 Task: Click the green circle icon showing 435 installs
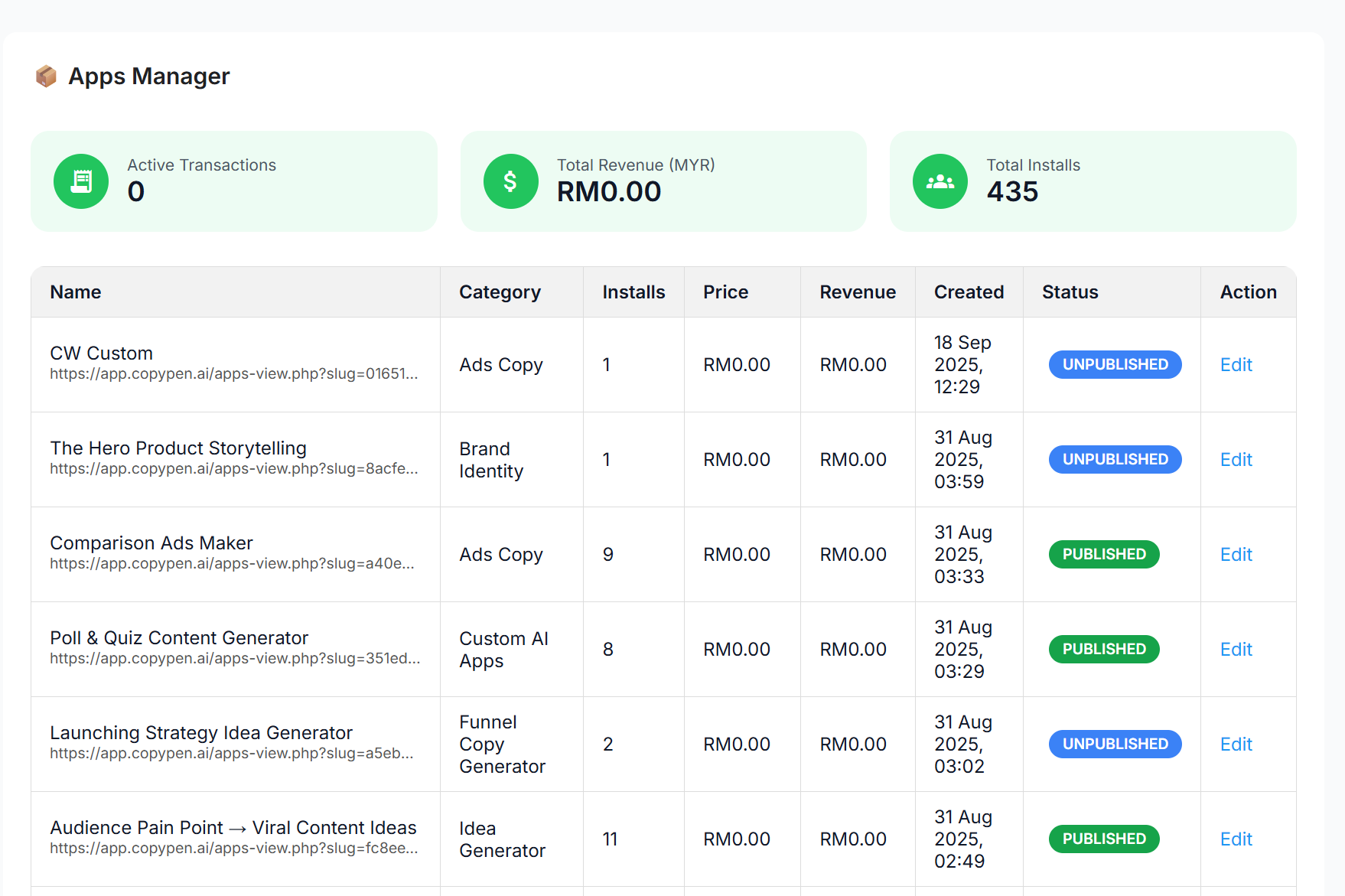pos(940,181)
